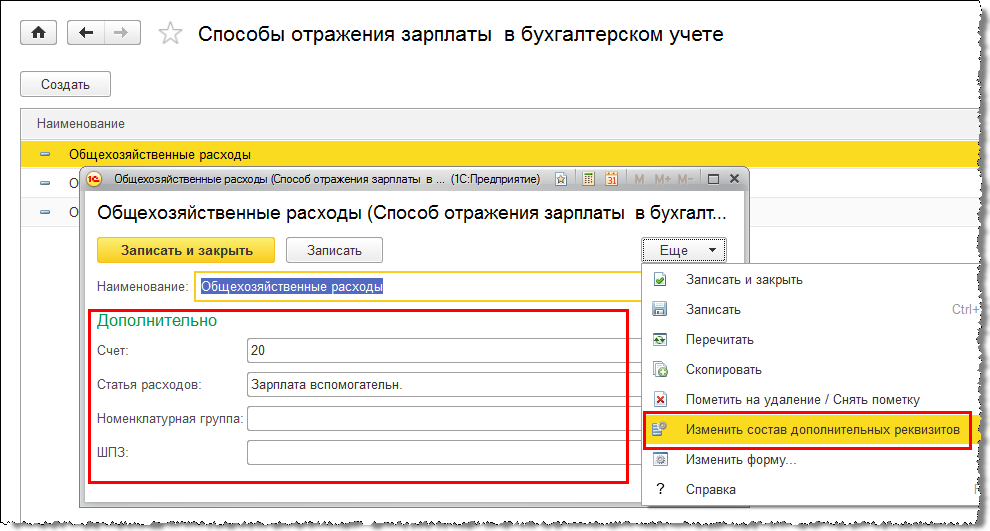Screen dimensions: 990x531
Task: Go to the home page icon
Action: click(39, 32)
